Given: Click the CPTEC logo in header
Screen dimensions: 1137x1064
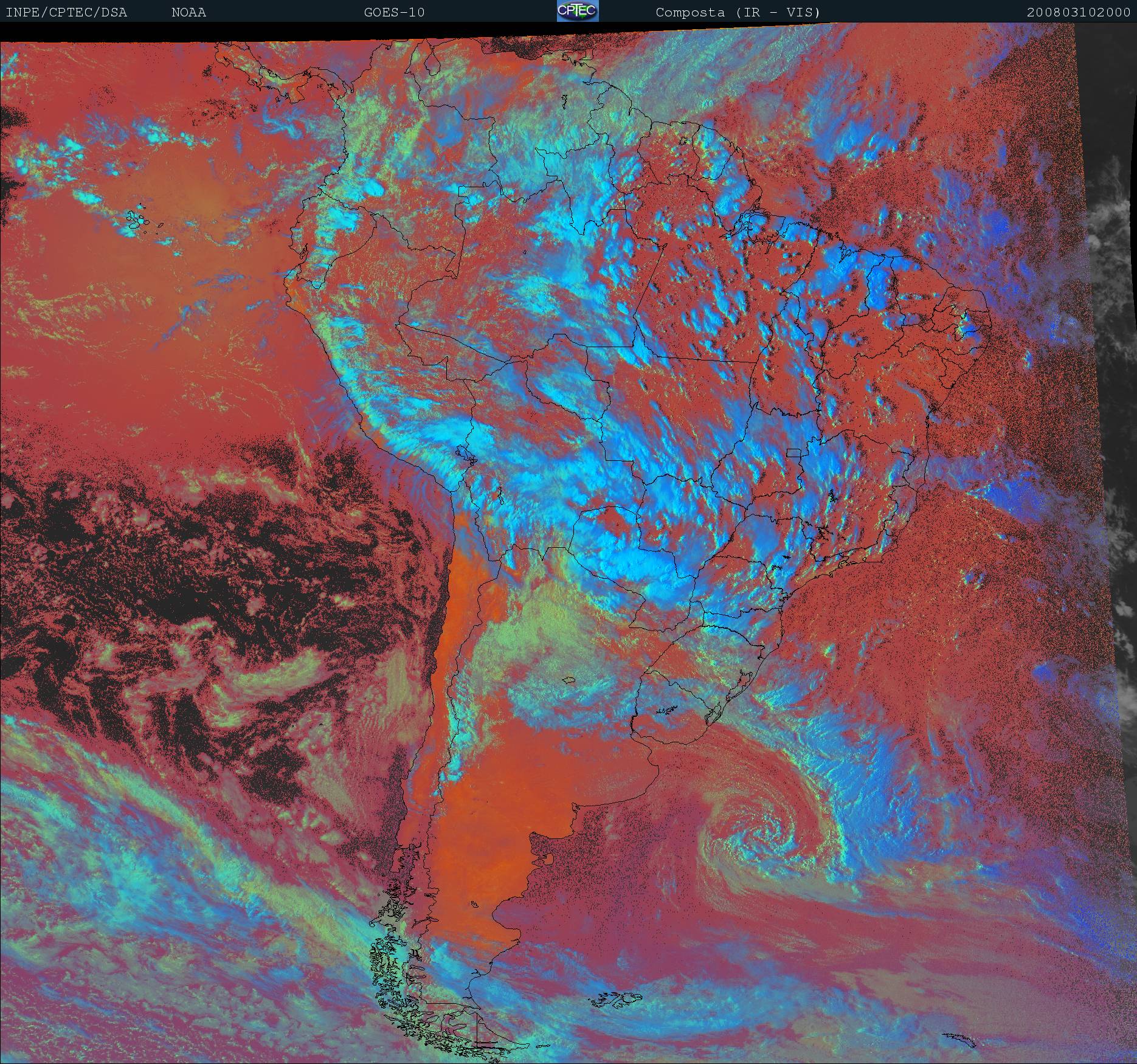Looking at the screenshot, I should pyautogui.click(x=577, y=12).
